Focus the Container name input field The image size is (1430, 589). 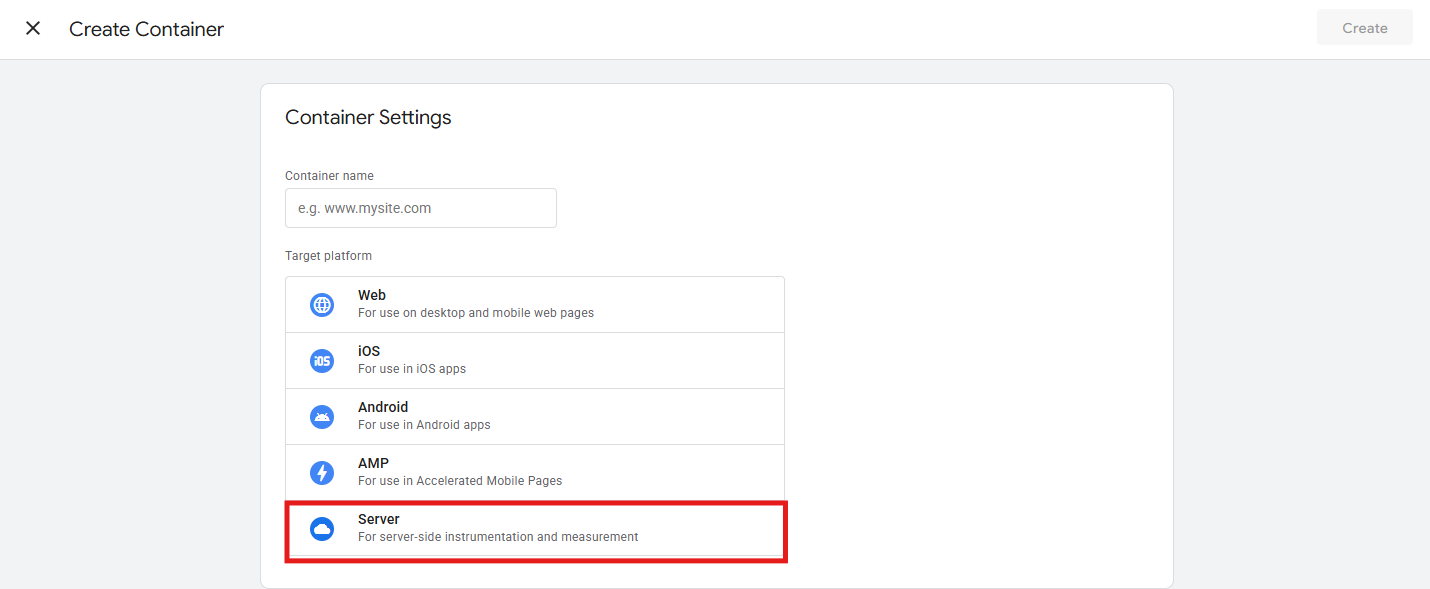[x=421, y=208]
